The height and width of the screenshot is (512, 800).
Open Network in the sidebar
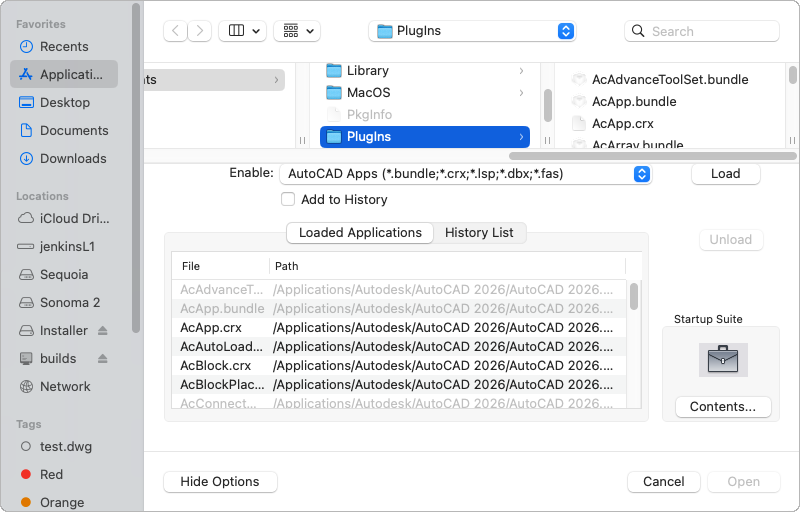pos(65,387)
